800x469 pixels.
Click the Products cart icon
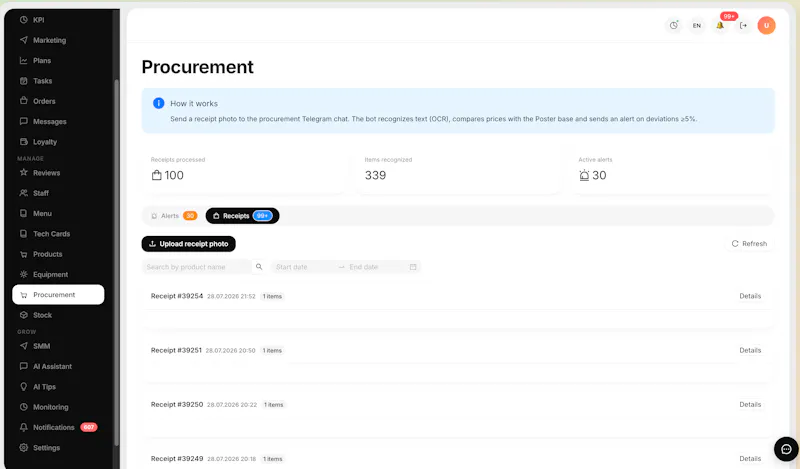click(x=23, y=254)
